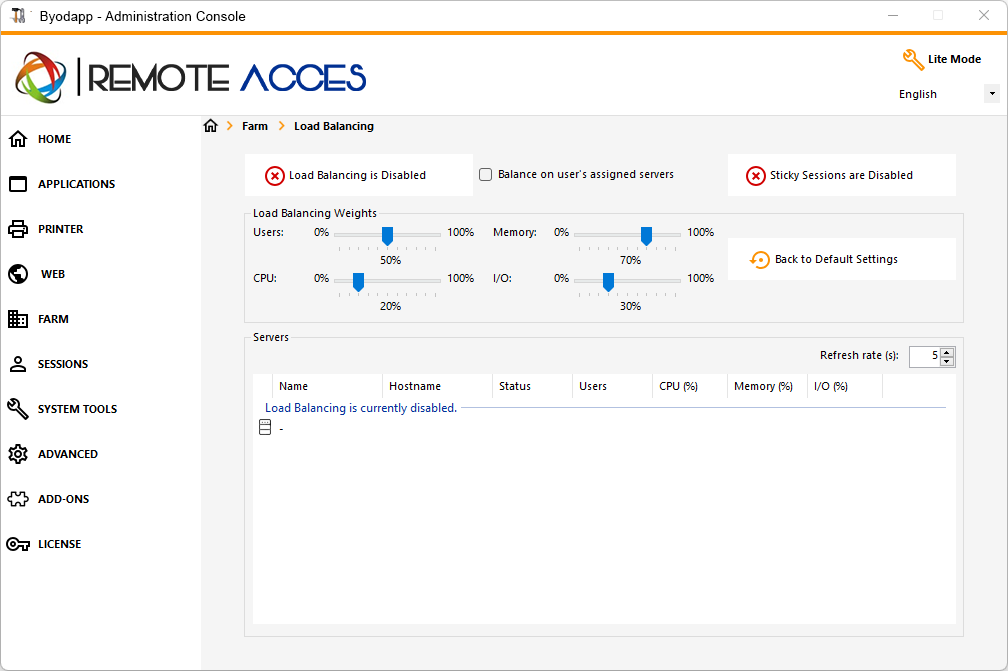Open the ADD-ONS section label
This screenshot has width=1008, height=671.
click(64, 499)
